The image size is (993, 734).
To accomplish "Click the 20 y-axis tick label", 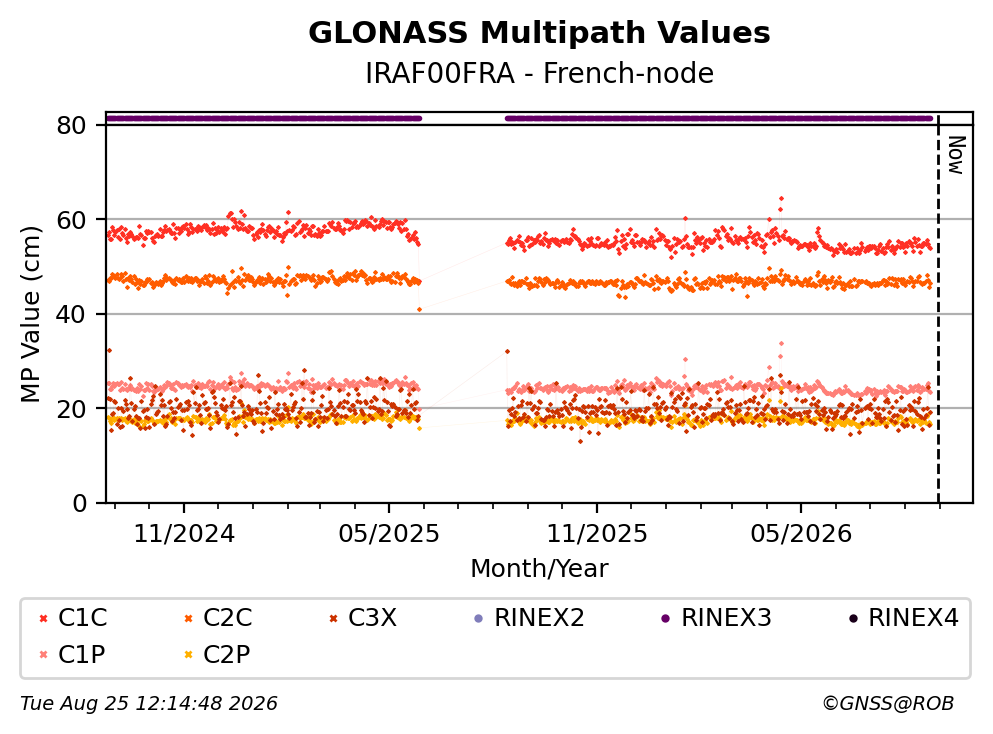I will [71, 409].
